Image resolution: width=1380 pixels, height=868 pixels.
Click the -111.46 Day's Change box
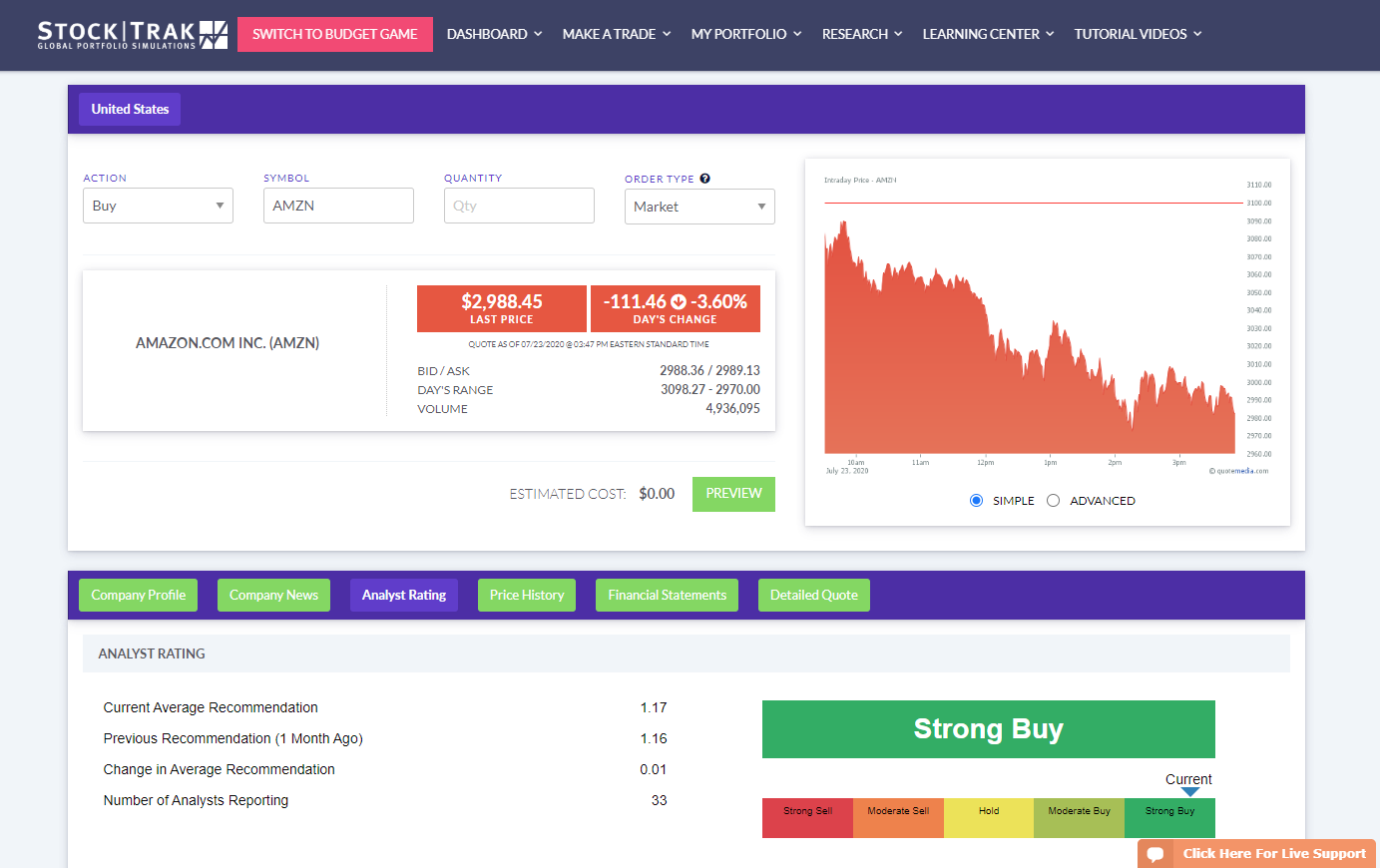676,308
